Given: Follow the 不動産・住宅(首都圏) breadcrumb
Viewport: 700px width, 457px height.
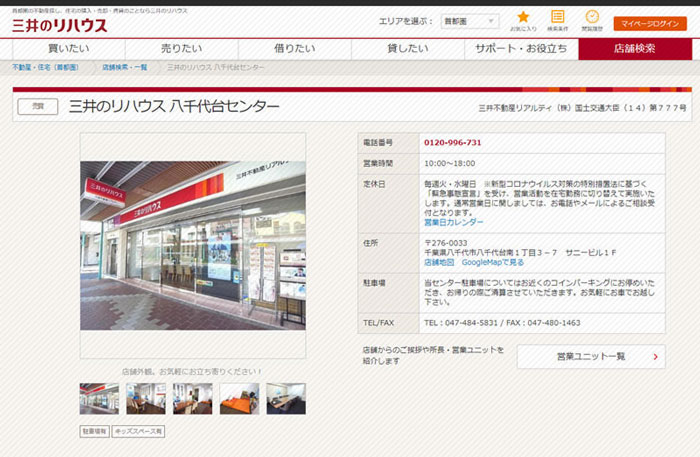Looking at the screenshot, I should [46, 67].
